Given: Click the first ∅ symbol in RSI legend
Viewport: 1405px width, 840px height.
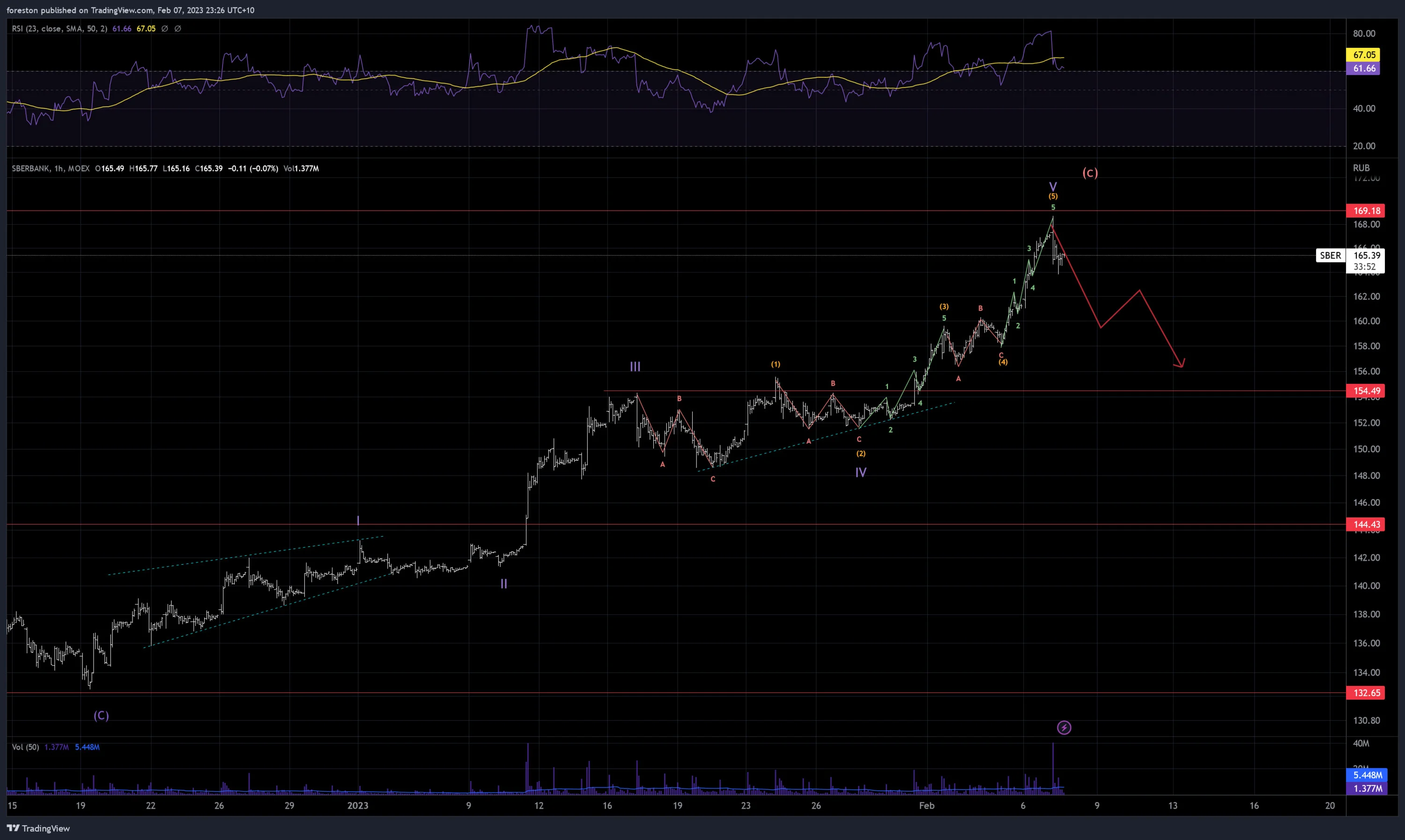Looking at the screenshot, I should click(165, 28).
